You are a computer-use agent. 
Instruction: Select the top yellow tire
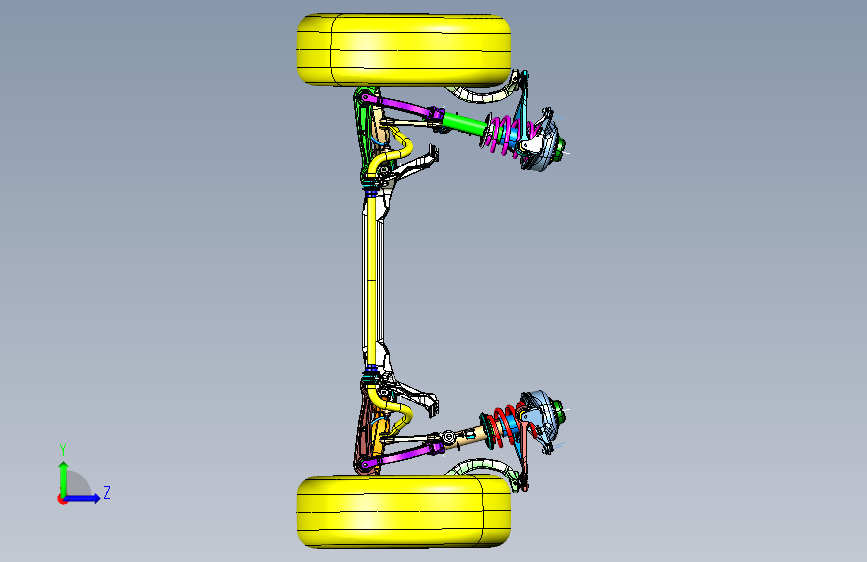click(404, 50)
